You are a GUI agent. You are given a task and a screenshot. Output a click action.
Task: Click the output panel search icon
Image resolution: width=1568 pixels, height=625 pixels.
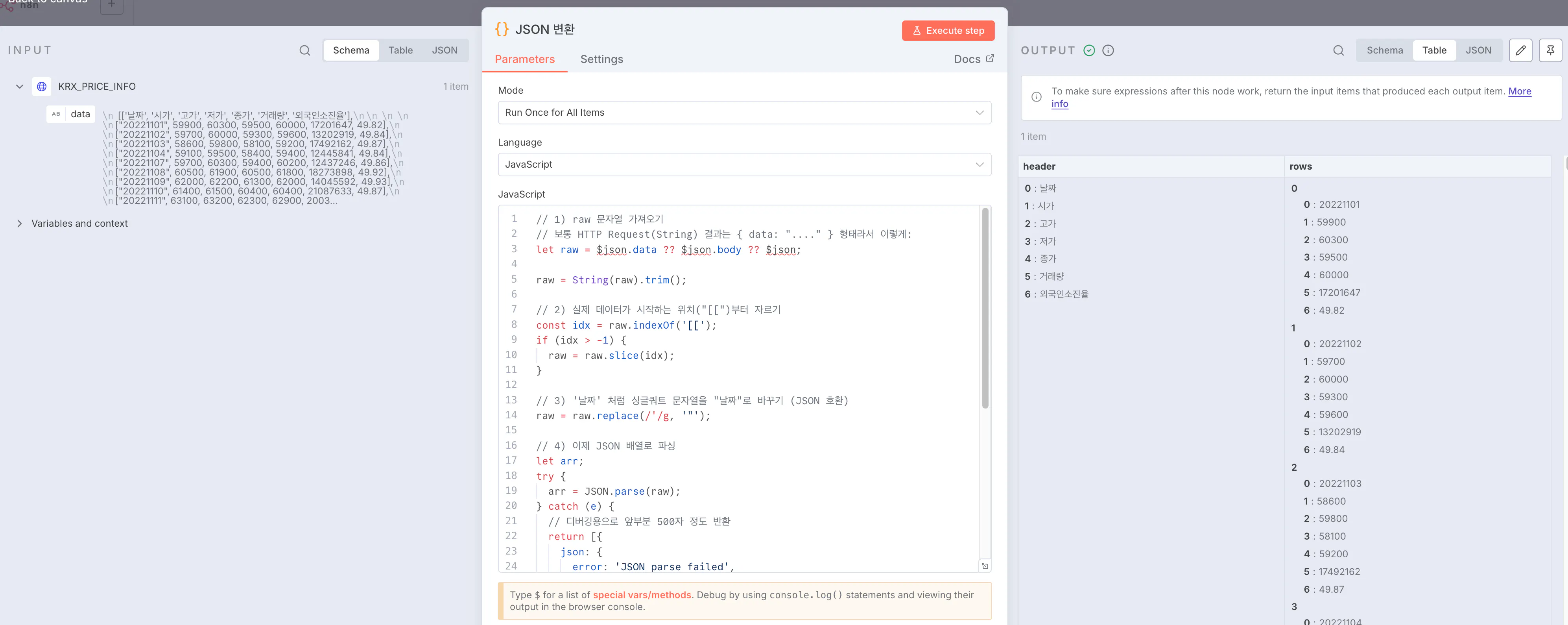pyautogui.click(x=1338, y=50)
